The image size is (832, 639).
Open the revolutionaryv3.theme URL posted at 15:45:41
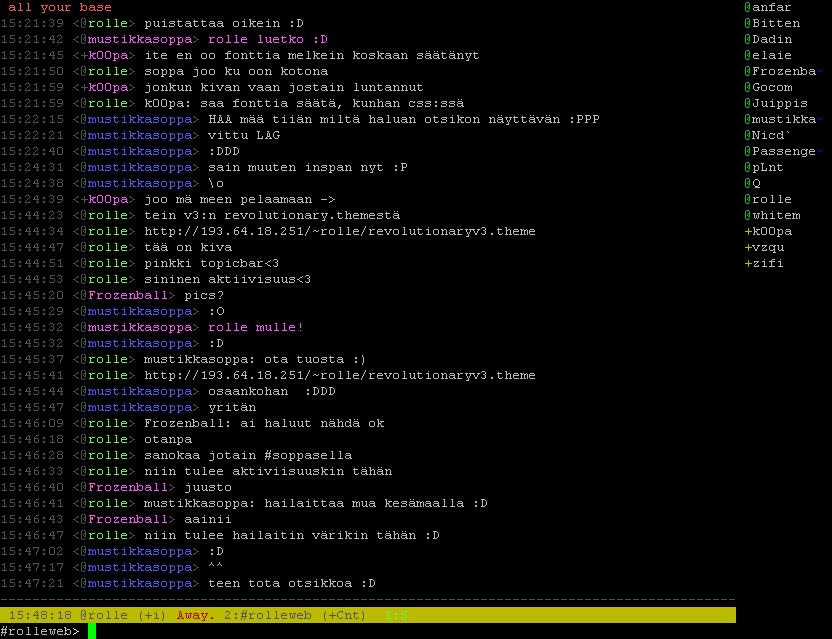click(x=340, y=375)
